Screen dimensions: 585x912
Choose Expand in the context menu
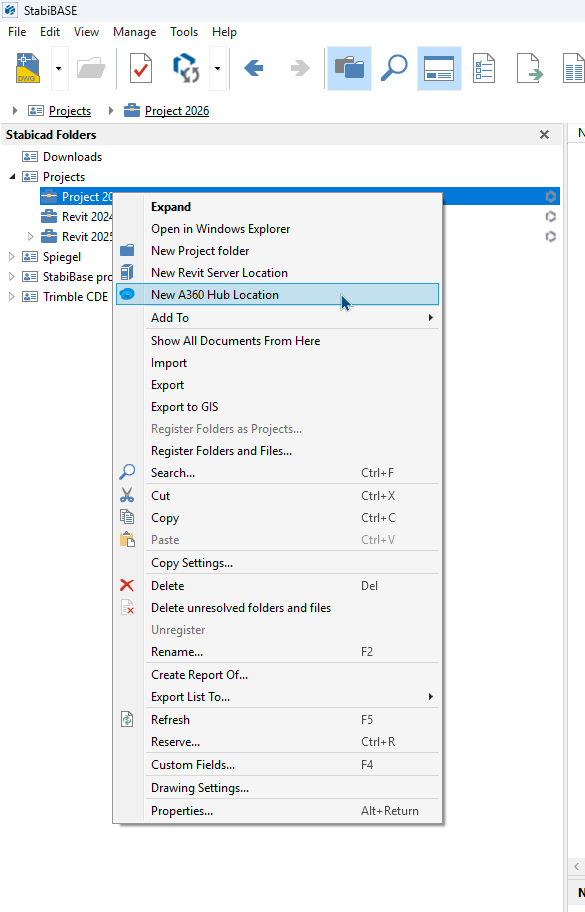tap(277, 207)
